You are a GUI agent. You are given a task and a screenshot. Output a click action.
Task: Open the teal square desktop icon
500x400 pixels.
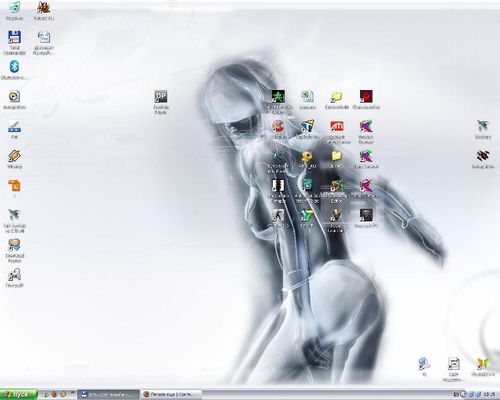tap(307, 184)
